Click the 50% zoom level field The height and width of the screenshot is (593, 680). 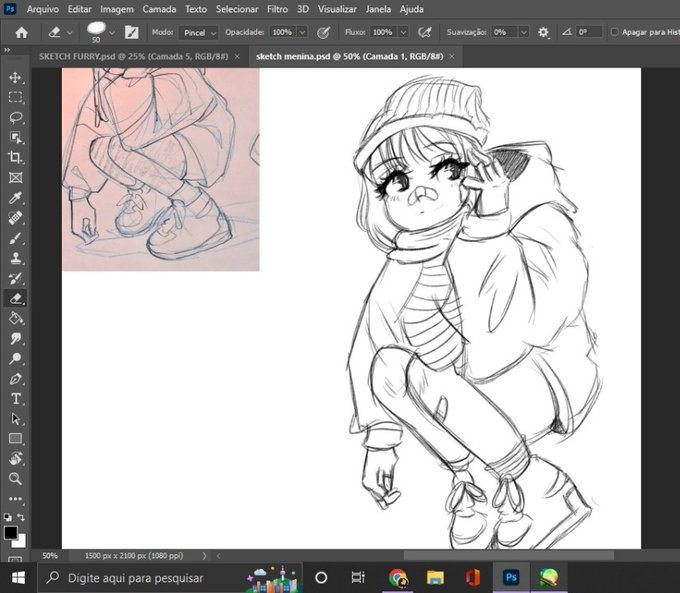point(50,556)
